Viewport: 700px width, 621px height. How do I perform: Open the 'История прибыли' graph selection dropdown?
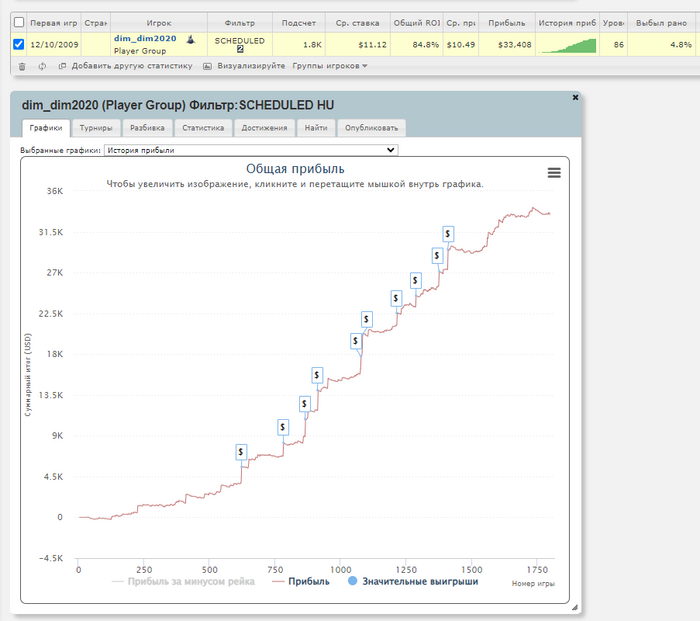click(x=250, y=150)
